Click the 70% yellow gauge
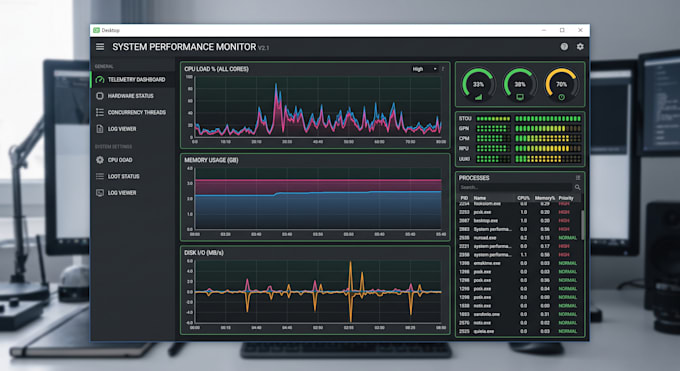This screenshot has width=680, height=371. tap(561, 85)
